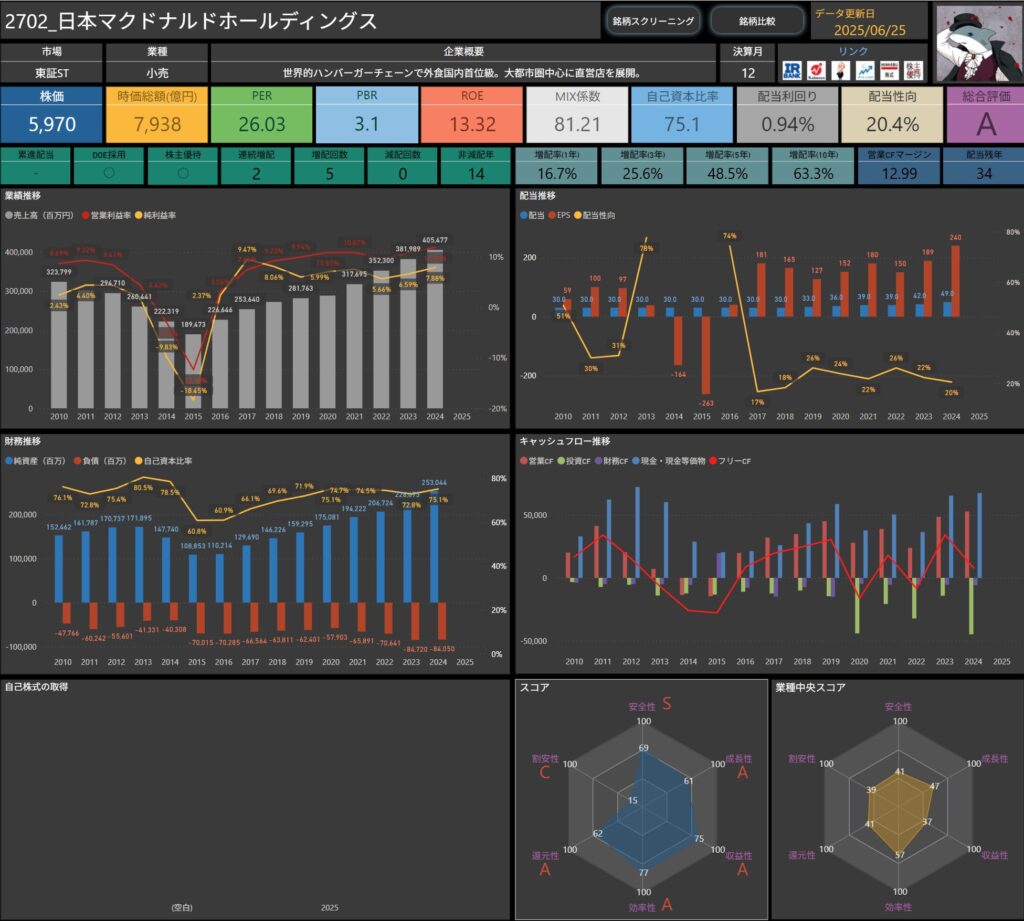This screenshot has width=1024, height=921.
Task: Click the 2024 sales bar labeled 405,477
Action: [435, 329]
